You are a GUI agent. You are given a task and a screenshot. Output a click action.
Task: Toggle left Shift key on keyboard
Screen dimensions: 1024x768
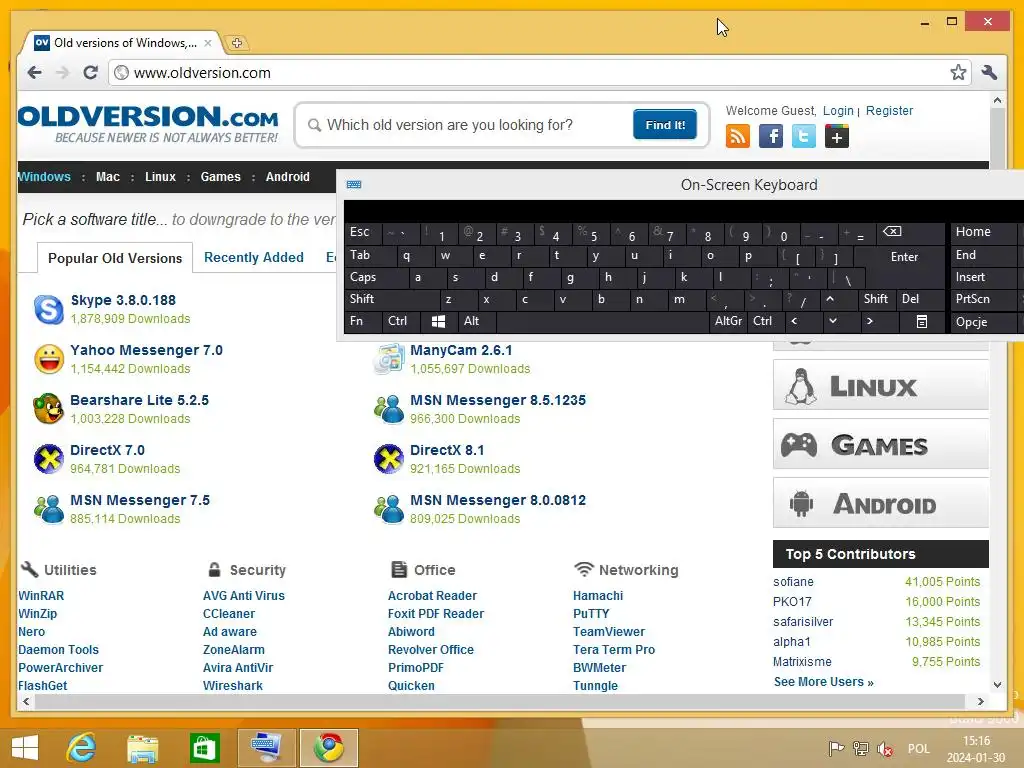point(392,299)
